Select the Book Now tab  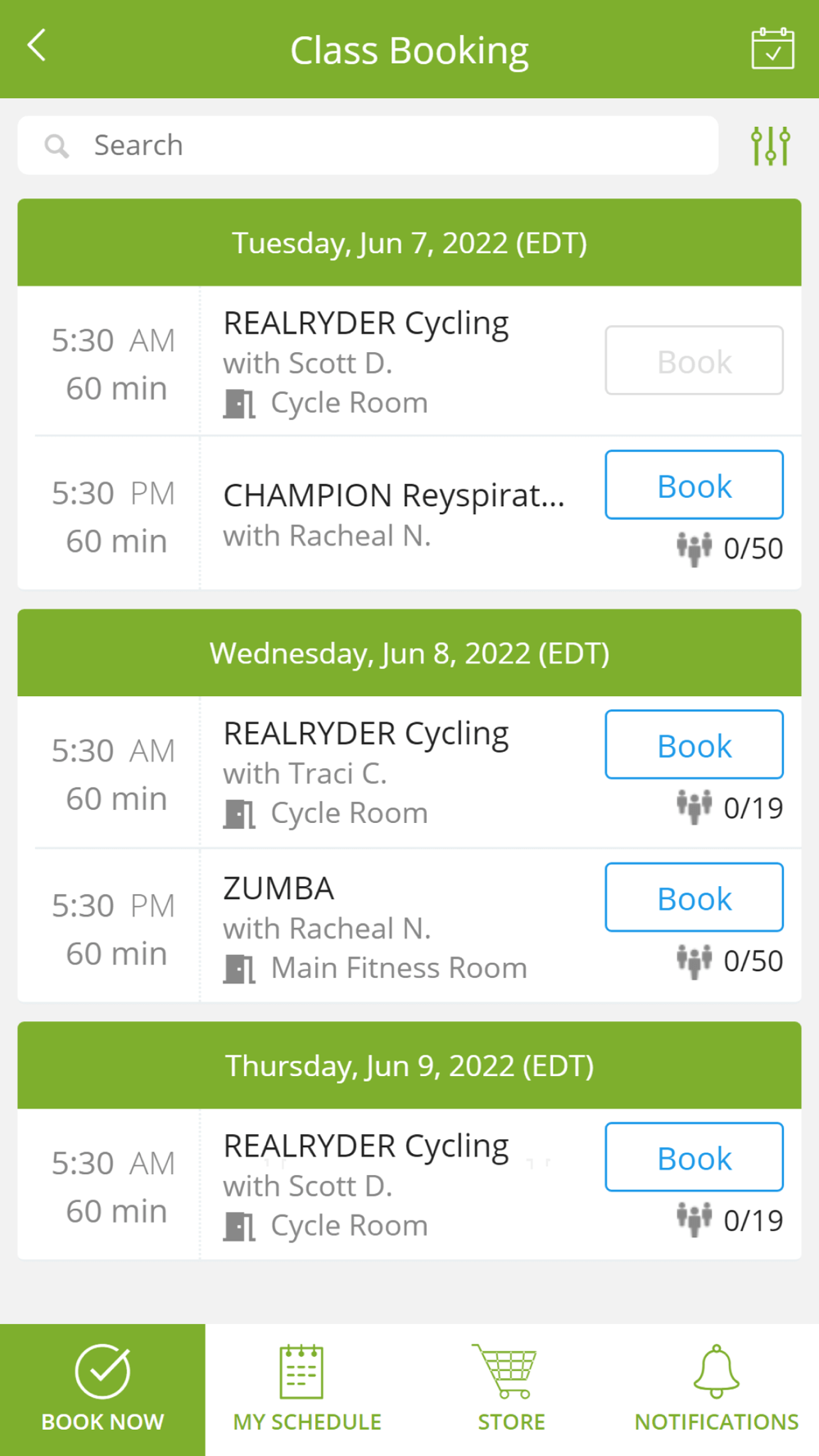pos(102,1390)
